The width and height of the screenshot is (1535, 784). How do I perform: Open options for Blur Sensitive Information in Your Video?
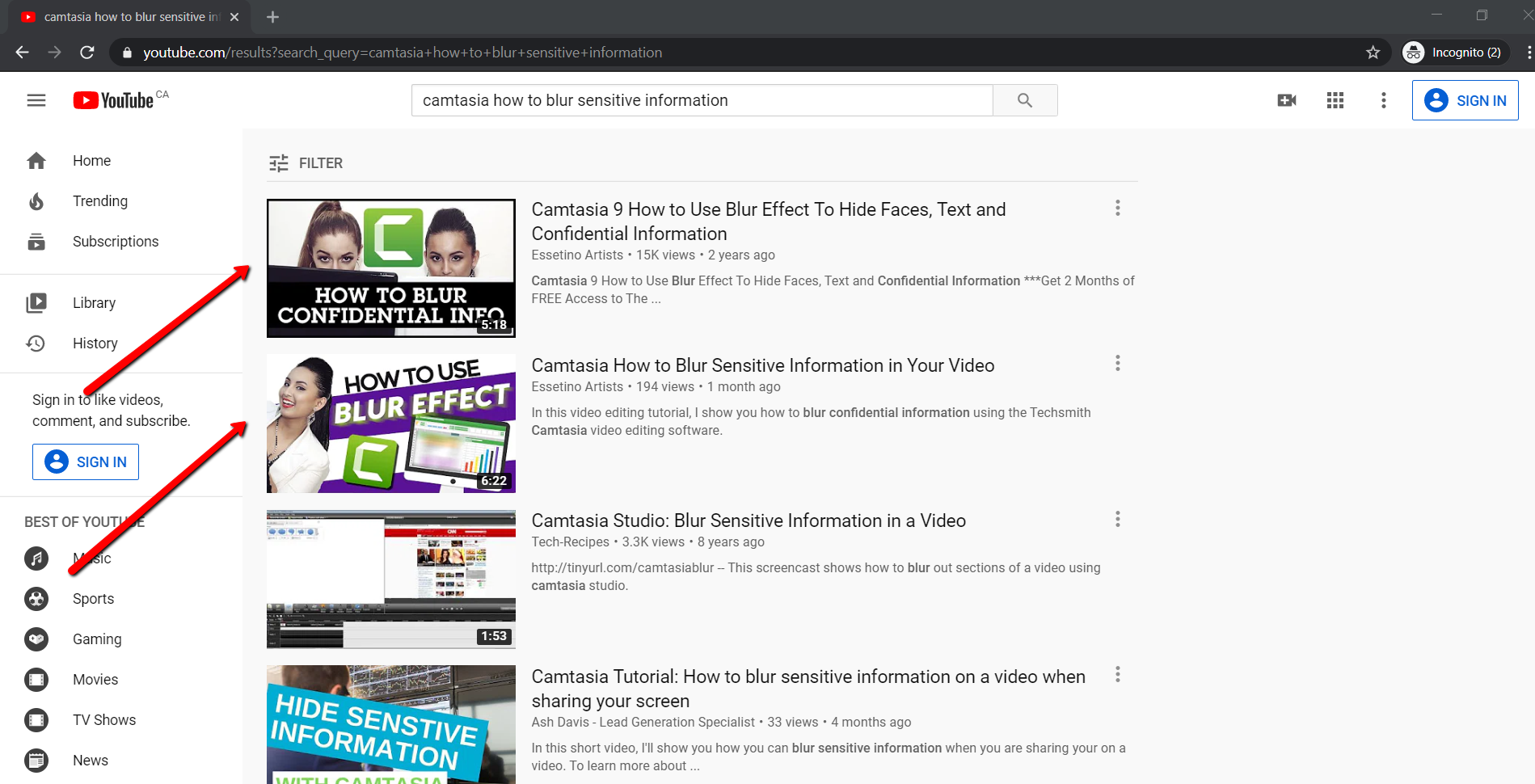1118,364
